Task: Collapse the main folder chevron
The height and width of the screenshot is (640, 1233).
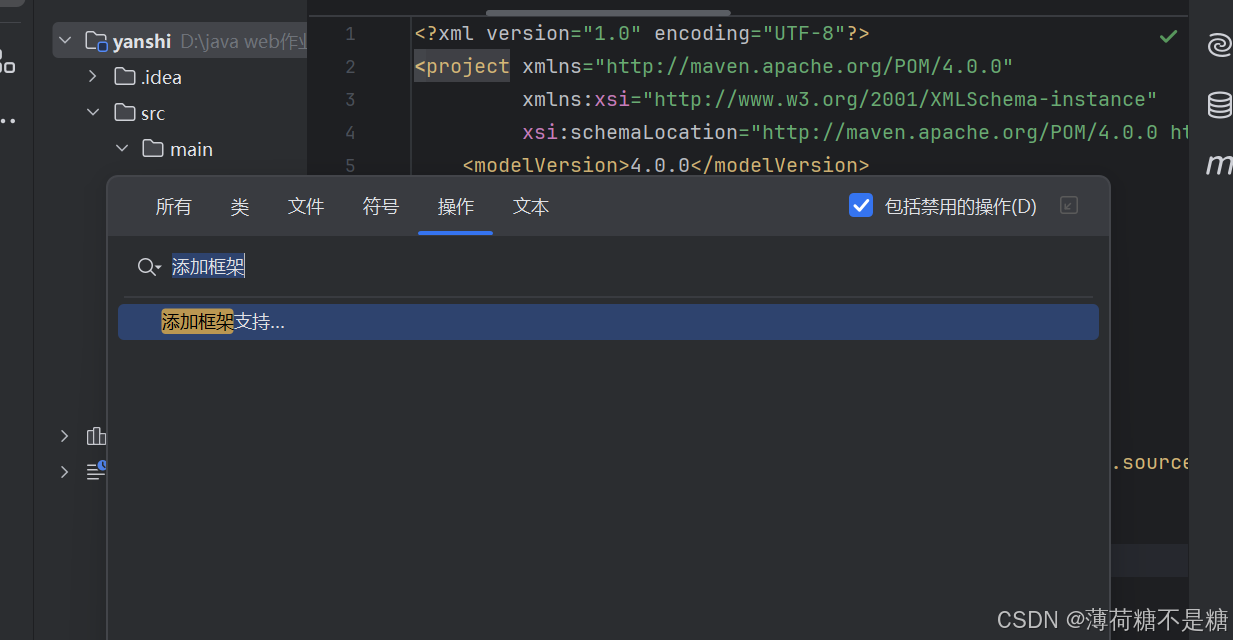Action: (122, 149)
